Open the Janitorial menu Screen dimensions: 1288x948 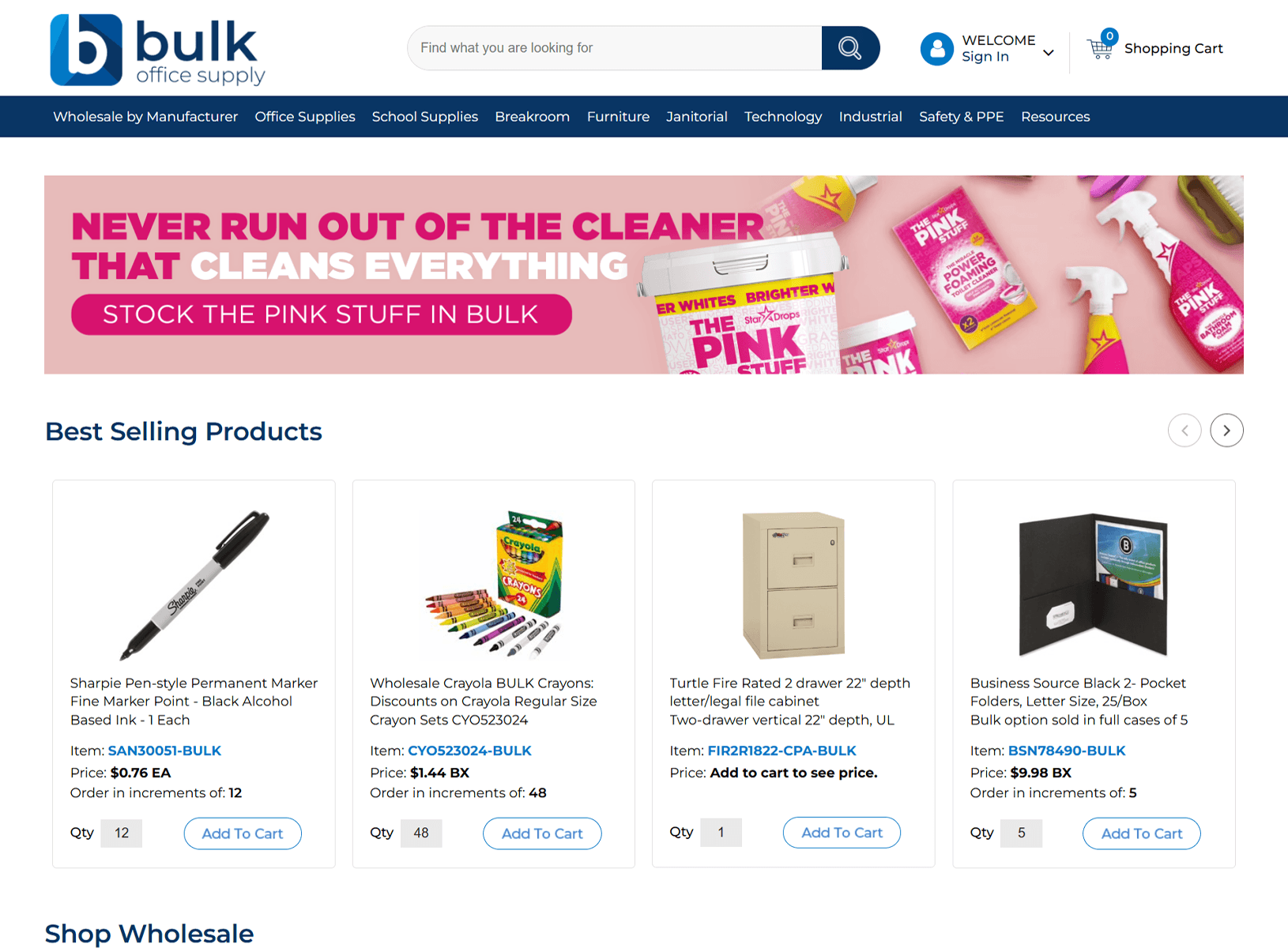pos(697,117)
